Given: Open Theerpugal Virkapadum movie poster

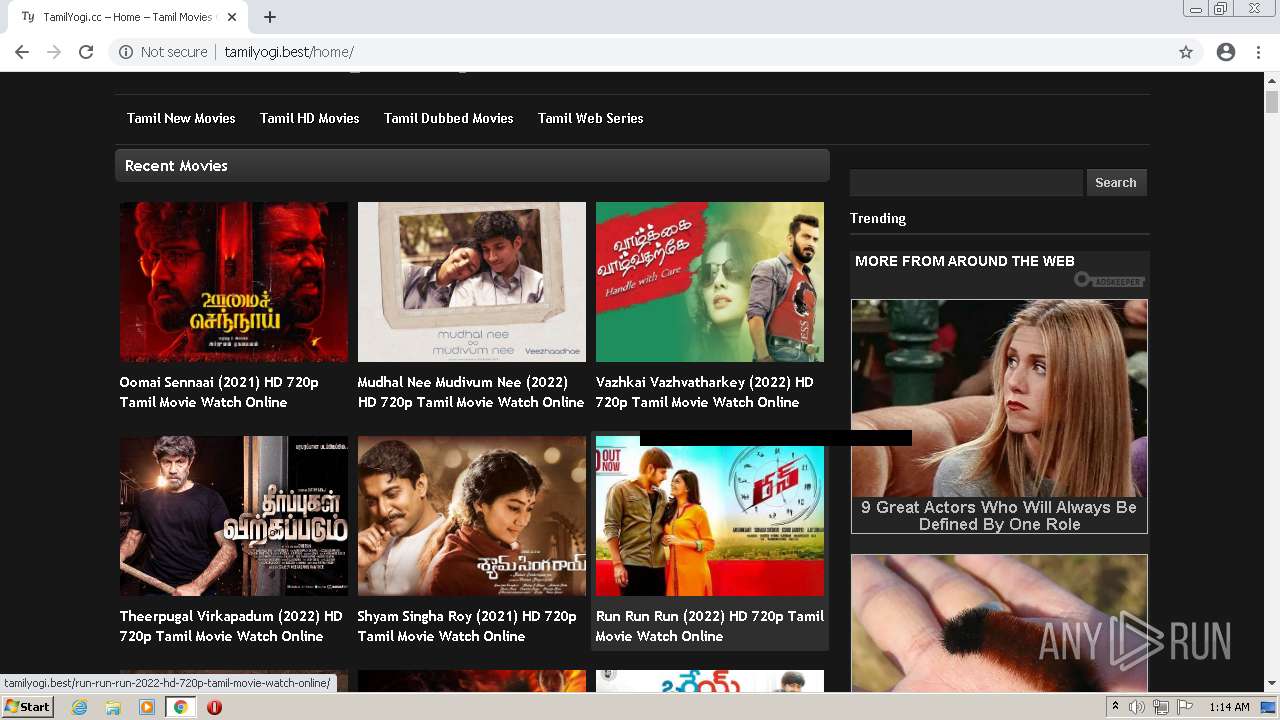Looking at the screenshot, I should pos(234,516).
